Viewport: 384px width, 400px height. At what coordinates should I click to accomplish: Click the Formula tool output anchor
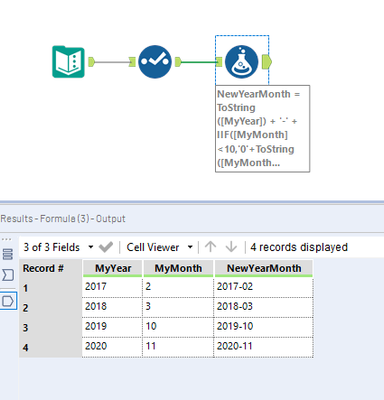click(x=267, y=62)
